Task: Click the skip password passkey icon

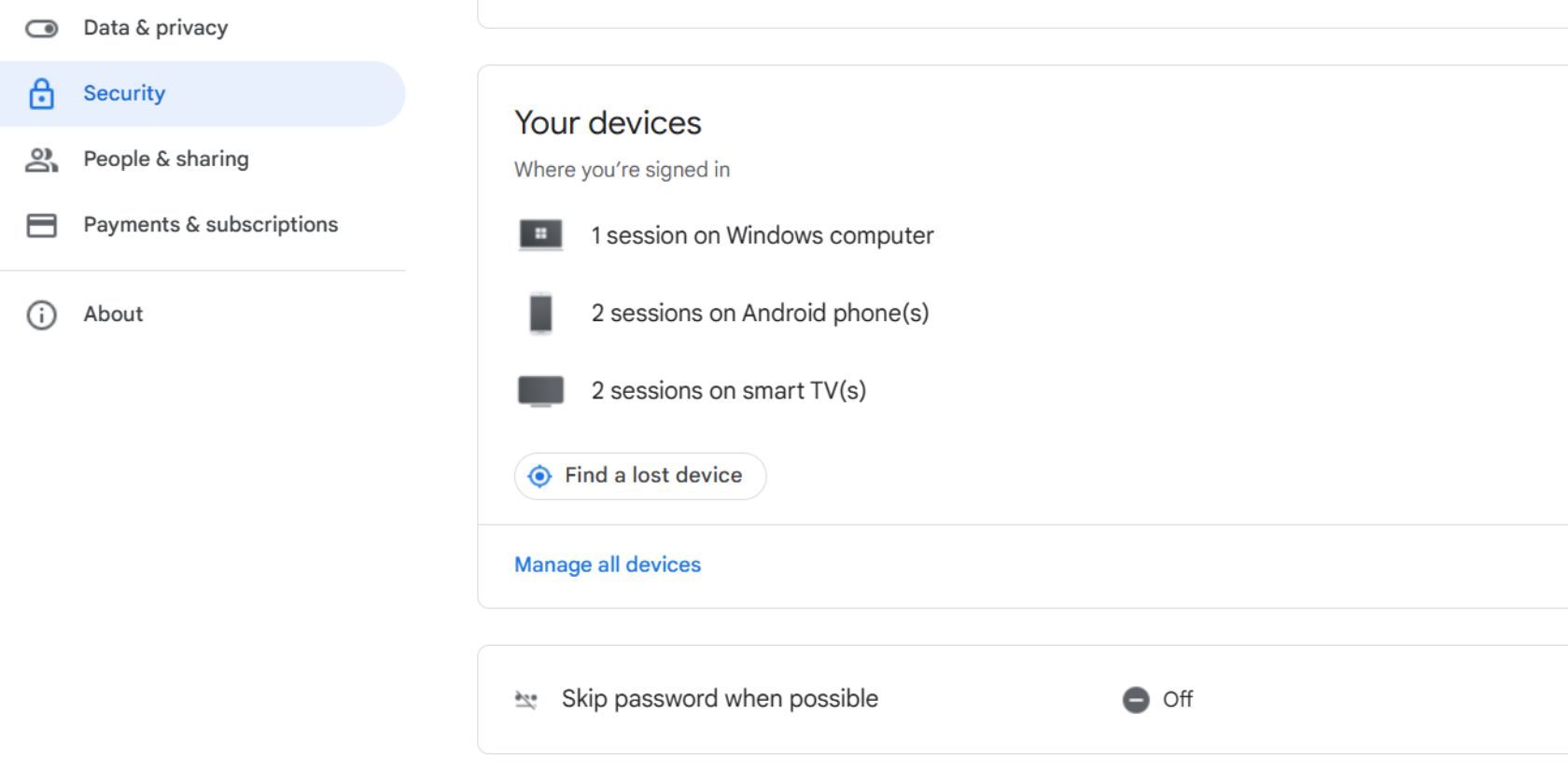Action: point(529,698)
